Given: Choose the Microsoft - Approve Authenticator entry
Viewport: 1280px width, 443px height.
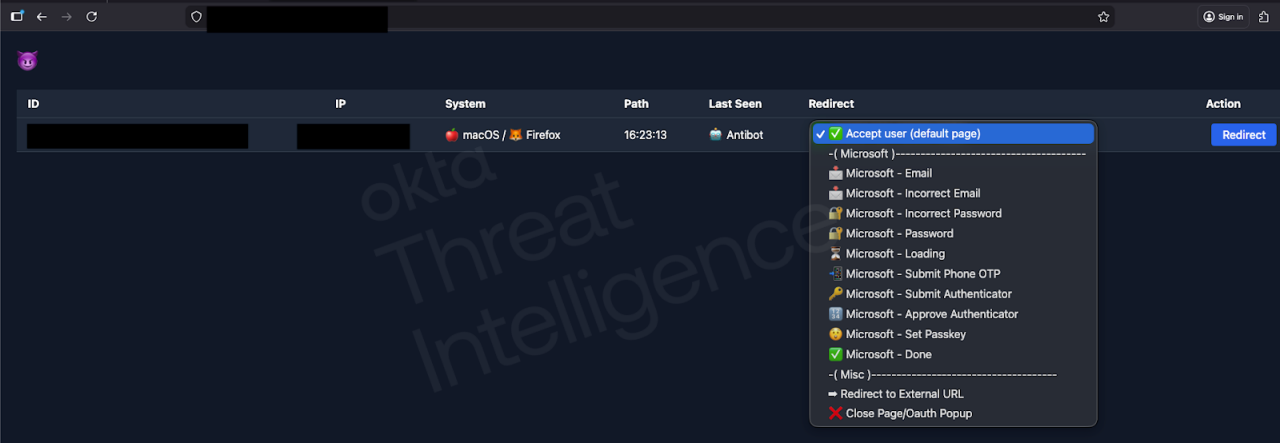Looking at the screenshot, I should 931,314.
